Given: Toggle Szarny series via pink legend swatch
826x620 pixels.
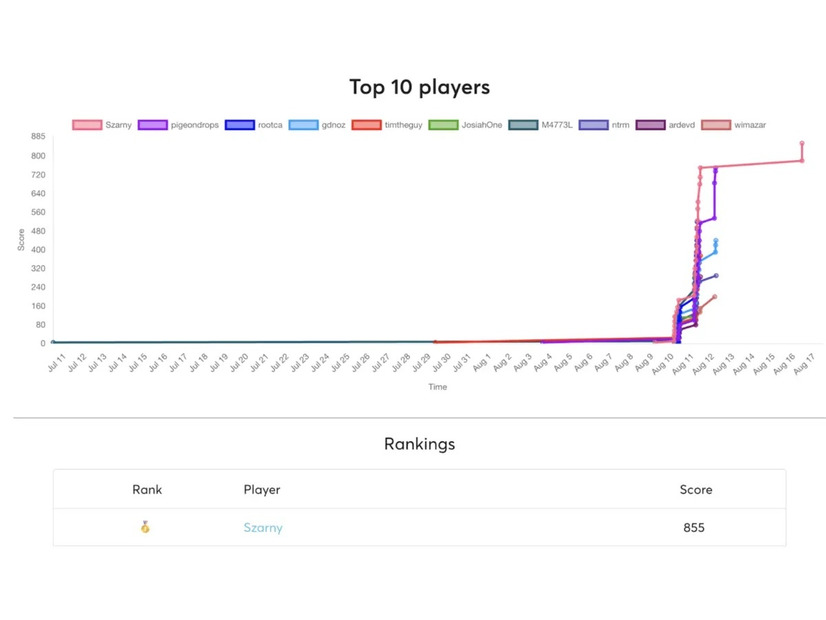Looking at the screenshot, I should pos(87,125).
